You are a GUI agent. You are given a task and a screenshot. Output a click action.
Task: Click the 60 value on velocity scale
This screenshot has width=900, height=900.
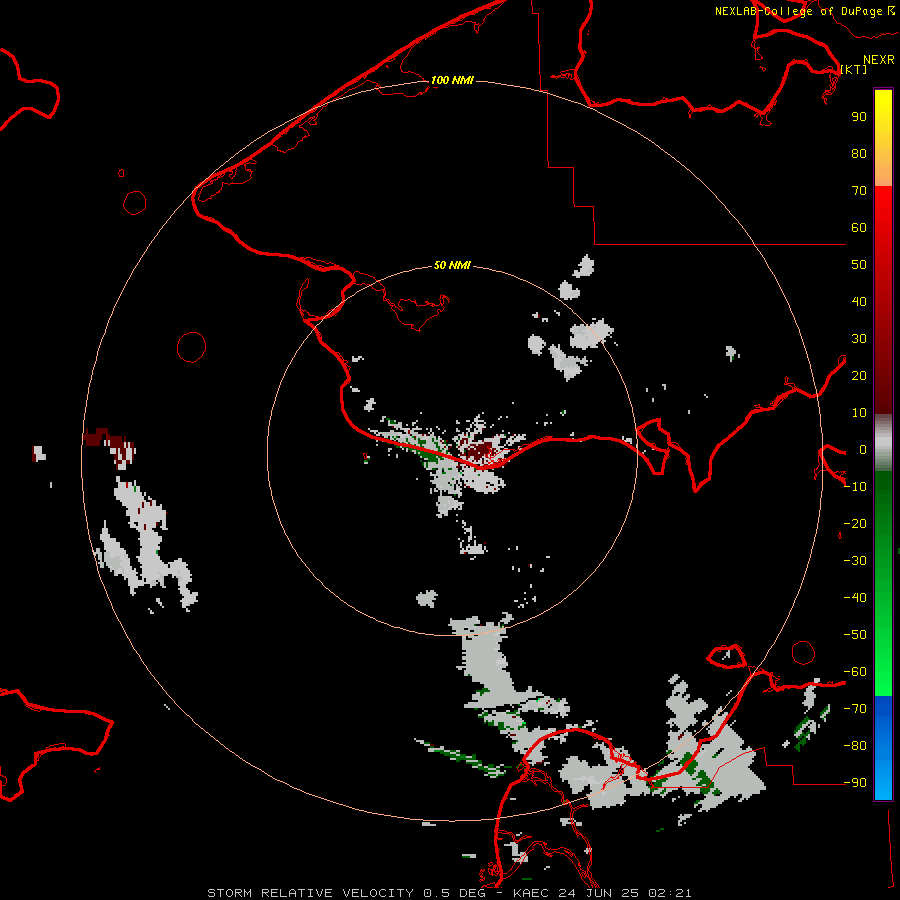coord(859,228)
